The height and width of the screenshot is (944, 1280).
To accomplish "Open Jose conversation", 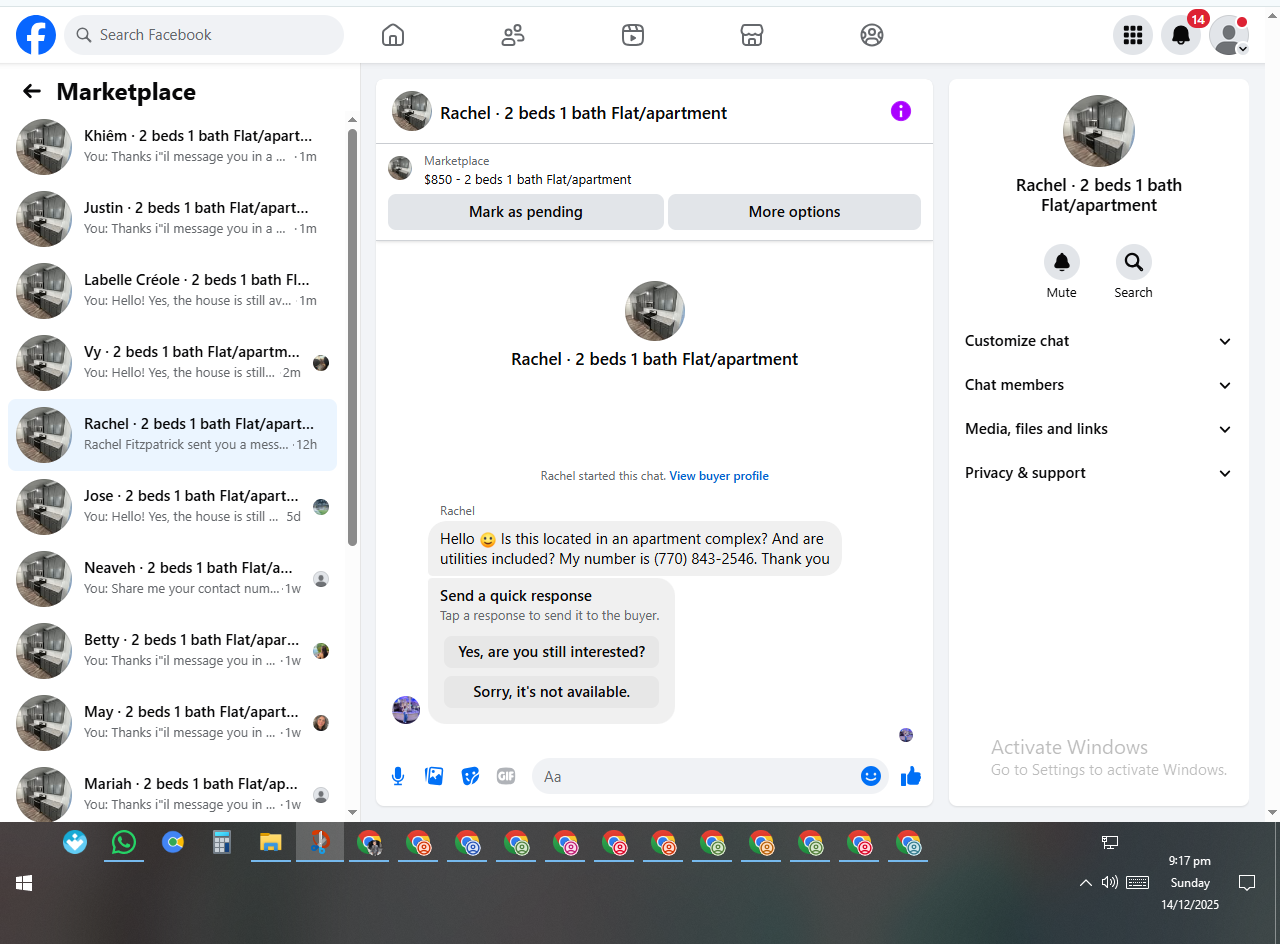I will point(172,506).
